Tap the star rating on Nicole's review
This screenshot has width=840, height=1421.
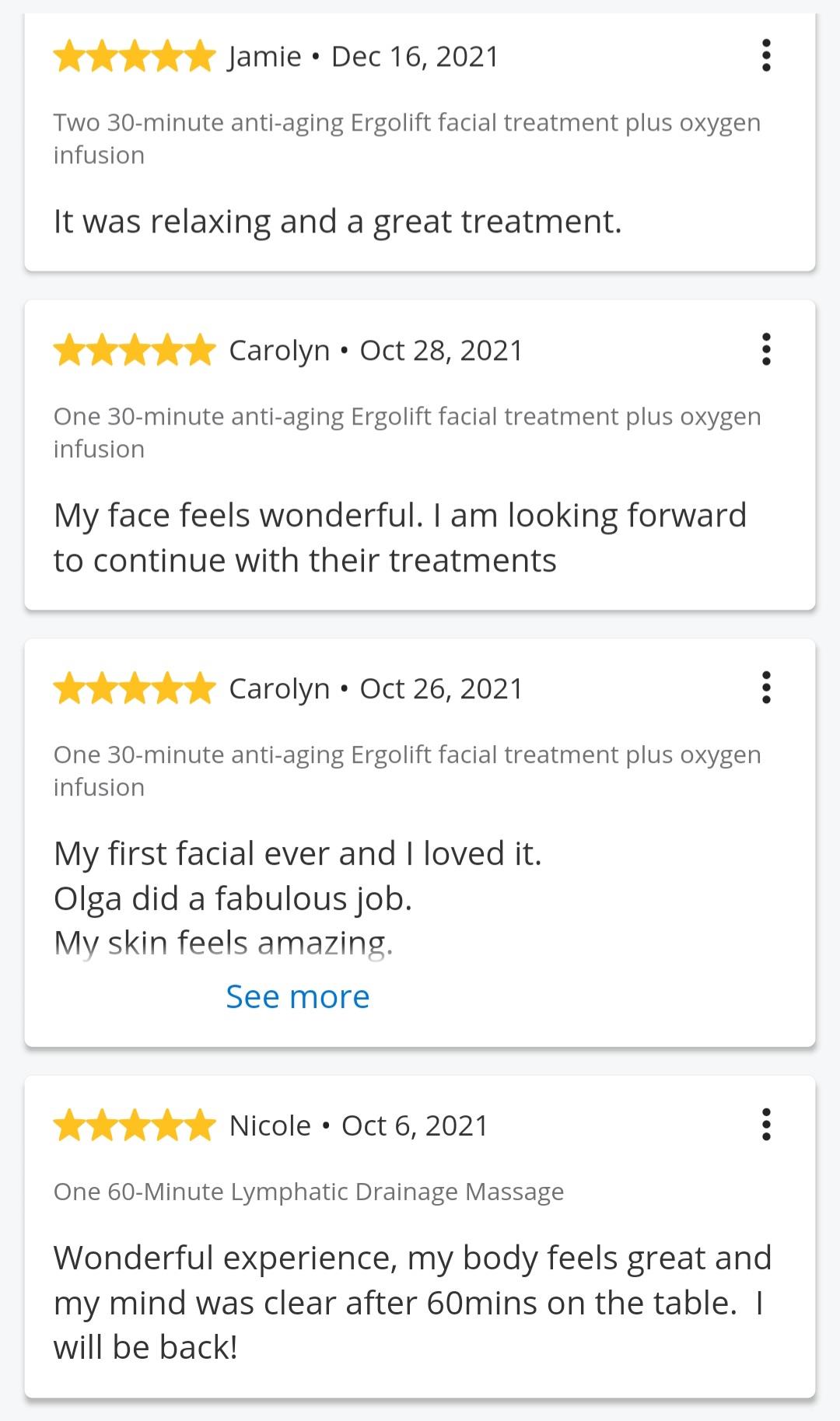(135, 1125)
